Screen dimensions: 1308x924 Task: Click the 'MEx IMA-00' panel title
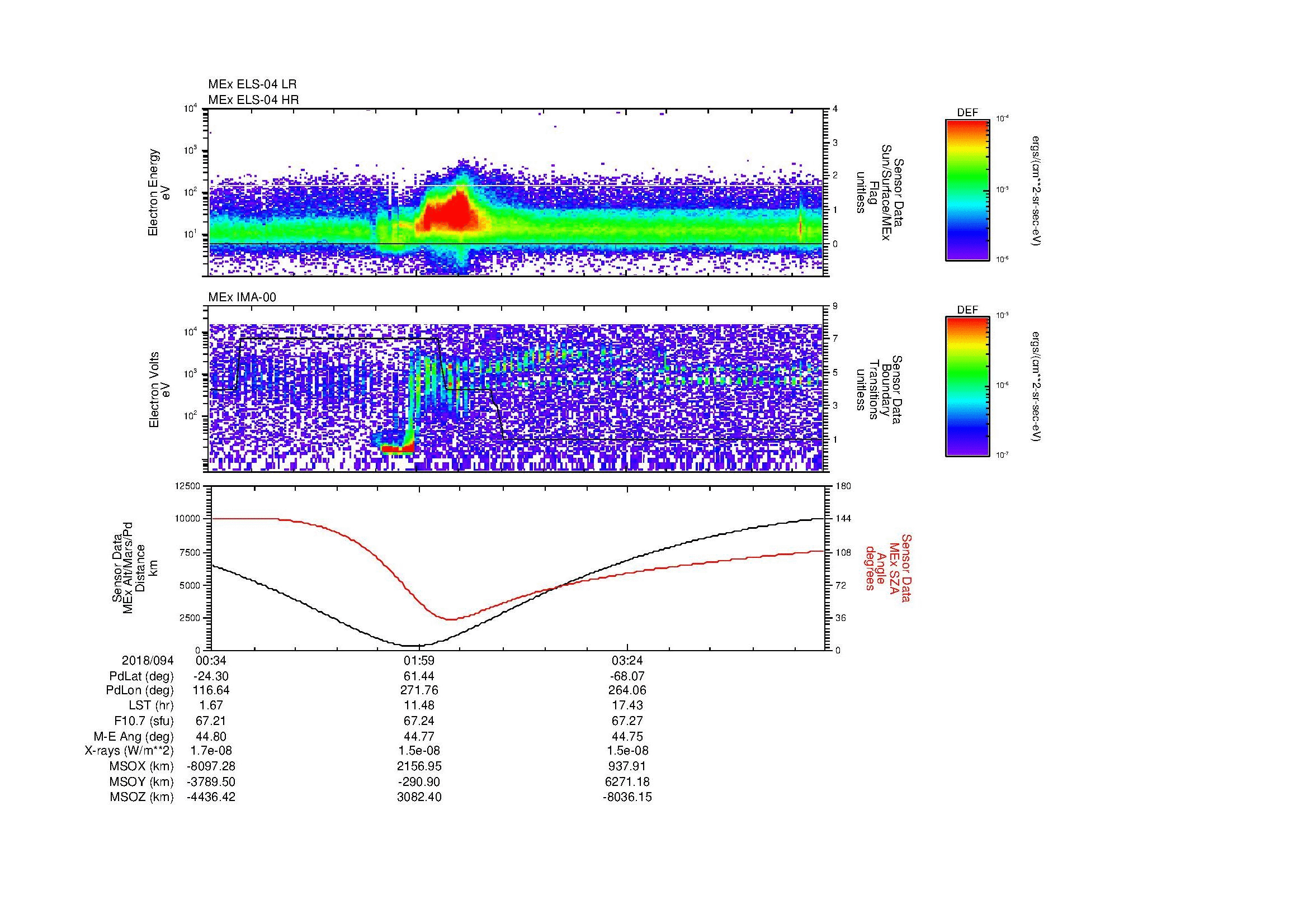[x=242, y=297]
